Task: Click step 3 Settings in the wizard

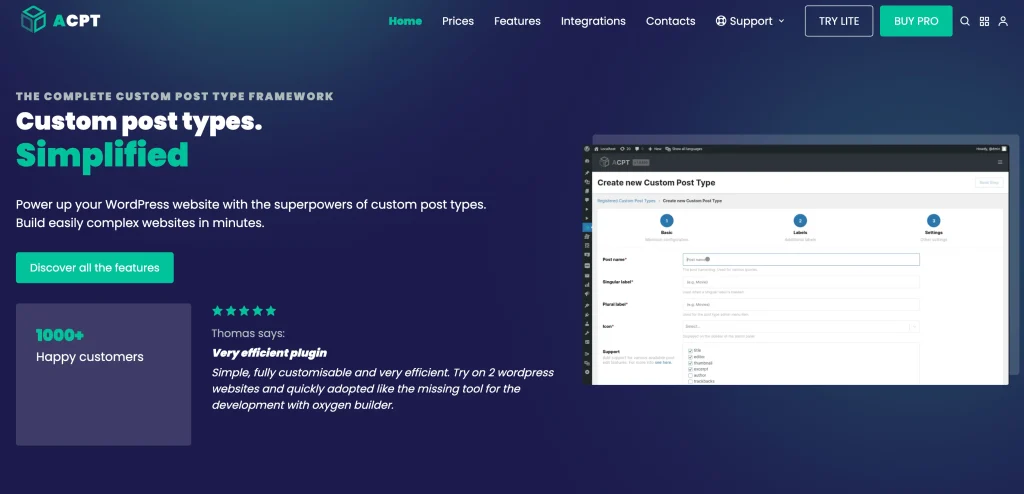Action: 933,221
